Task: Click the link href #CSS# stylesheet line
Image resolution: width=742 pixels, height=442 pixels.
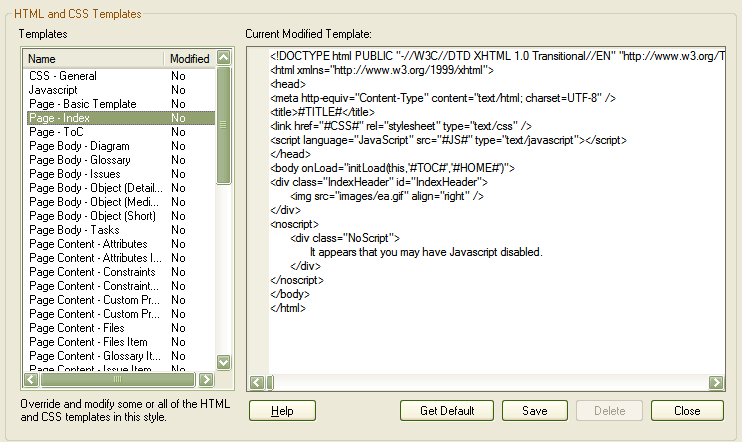Action: point(401,126)
